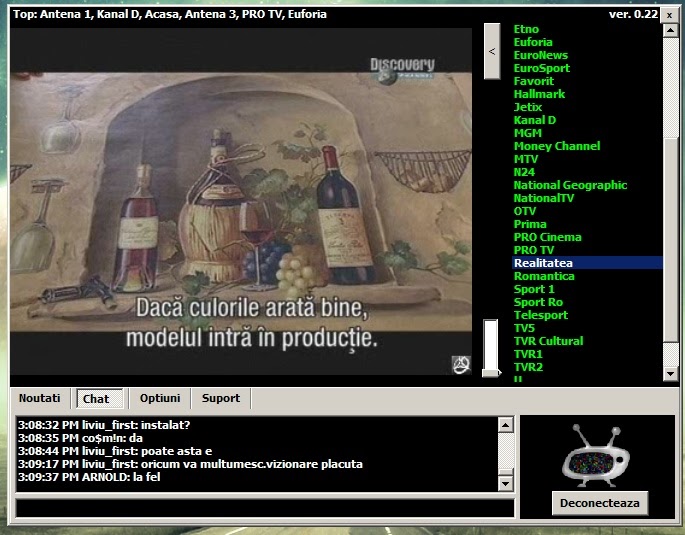Viewport: 685px width, 535px height.
Task: Click the video playback area
Action: point(241,201)
